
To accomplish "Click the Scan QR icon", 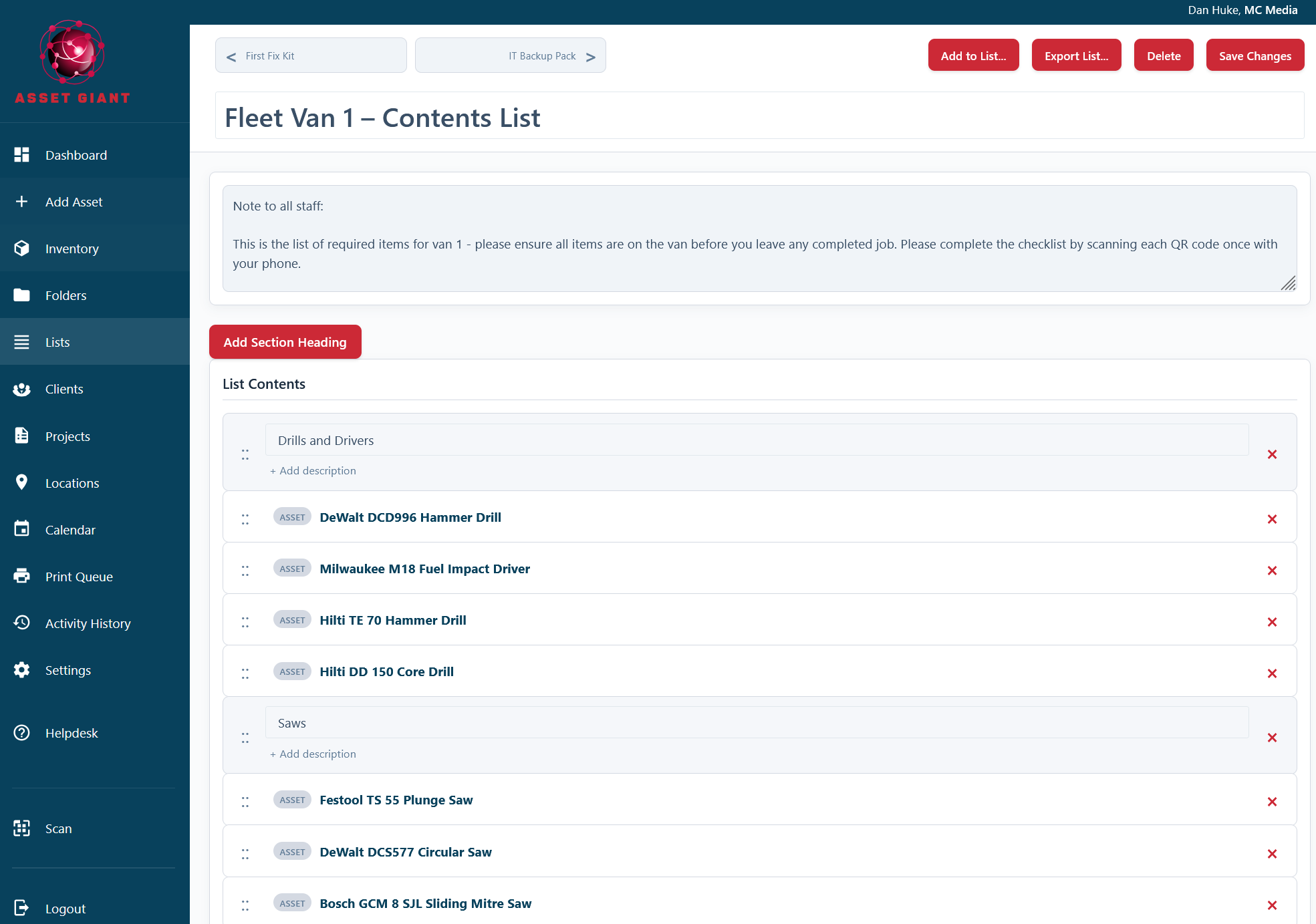I will pos(21,828).
